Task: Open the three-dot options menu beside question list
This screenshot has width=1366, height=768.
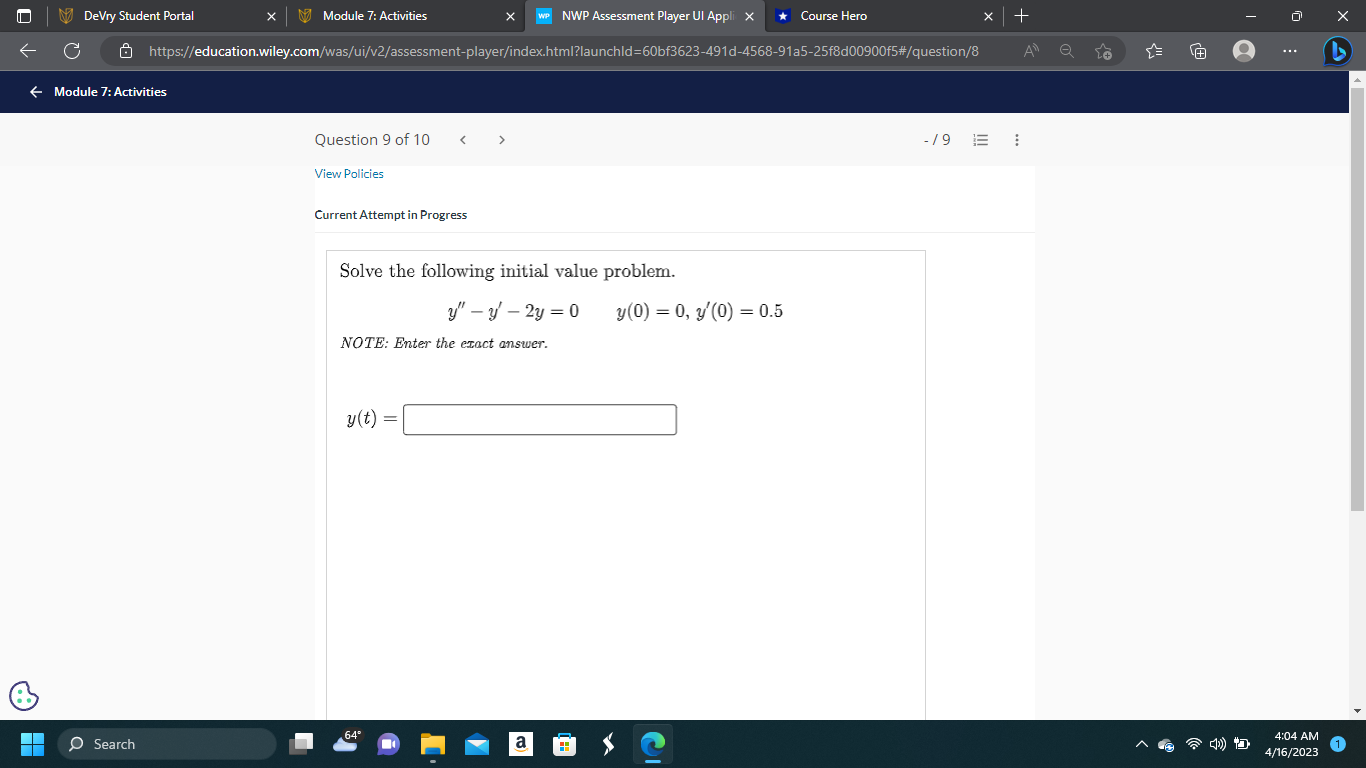Action: [x=1016, y=140]
